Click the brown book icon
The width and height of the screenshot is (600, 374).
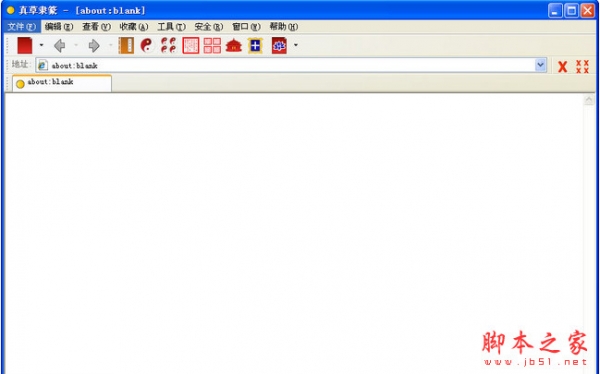click(x=126, y=46)
